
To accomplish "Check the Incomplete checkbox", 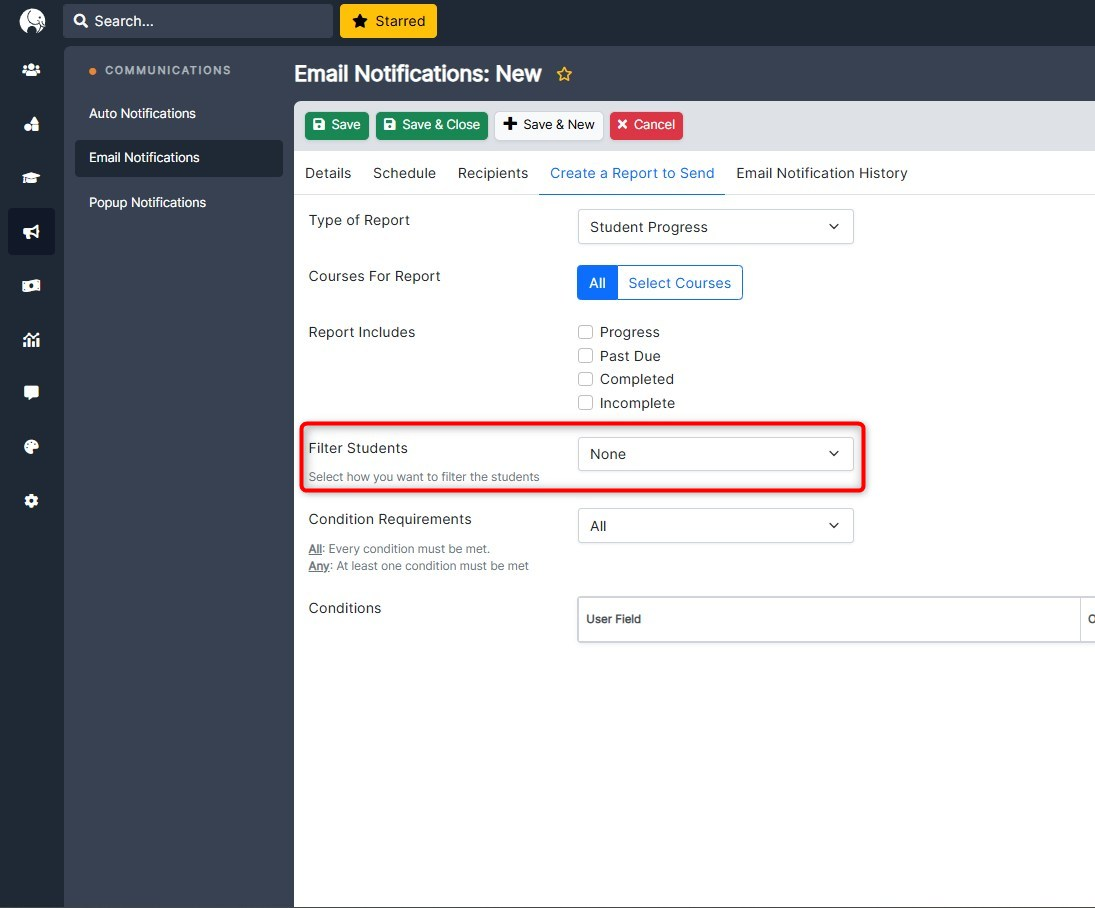I will point(585,402).
